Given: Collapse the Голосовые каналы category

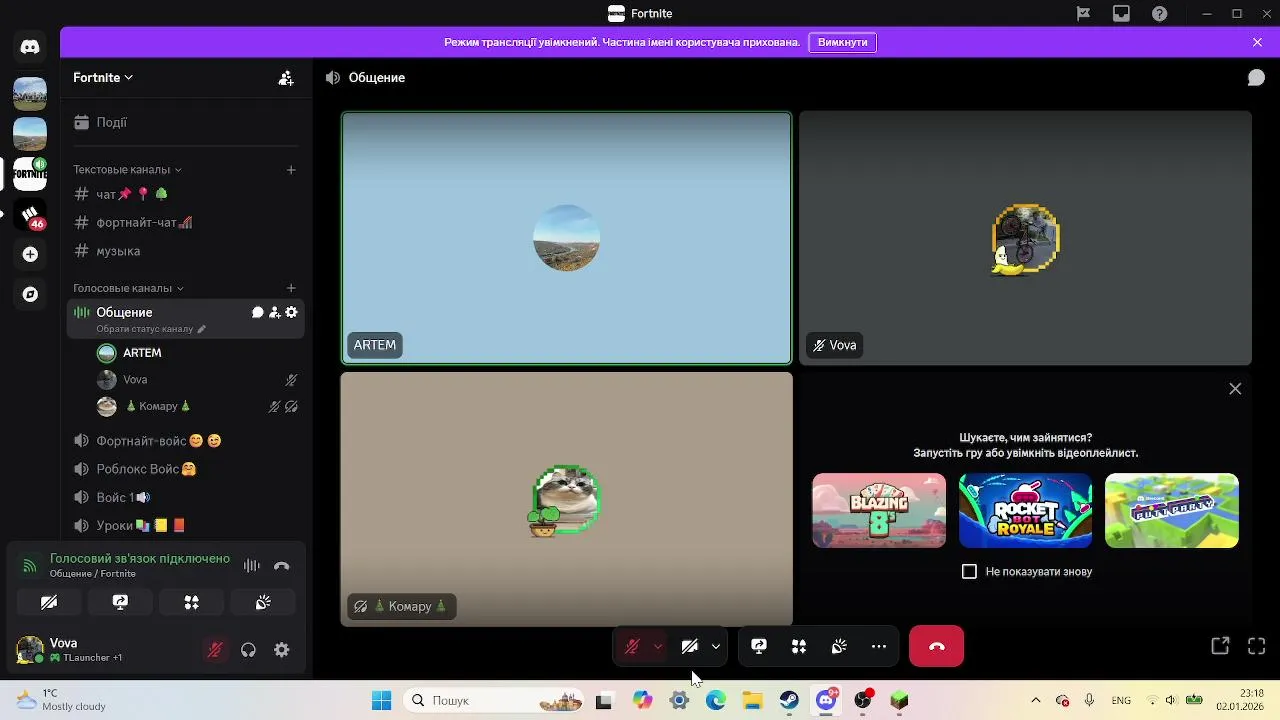Looking at the screenshot, I should click(x=128, y=288).
